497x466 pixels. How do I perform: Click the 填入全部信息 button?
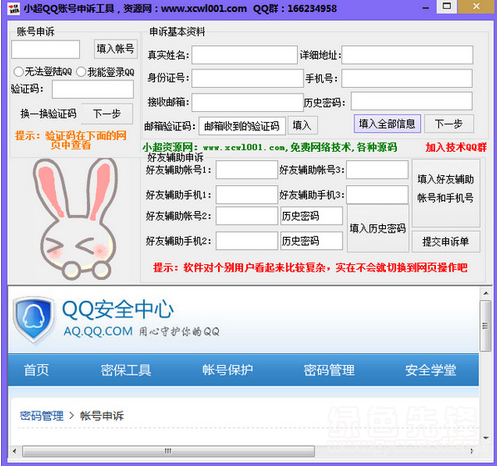tap(387, 124)
